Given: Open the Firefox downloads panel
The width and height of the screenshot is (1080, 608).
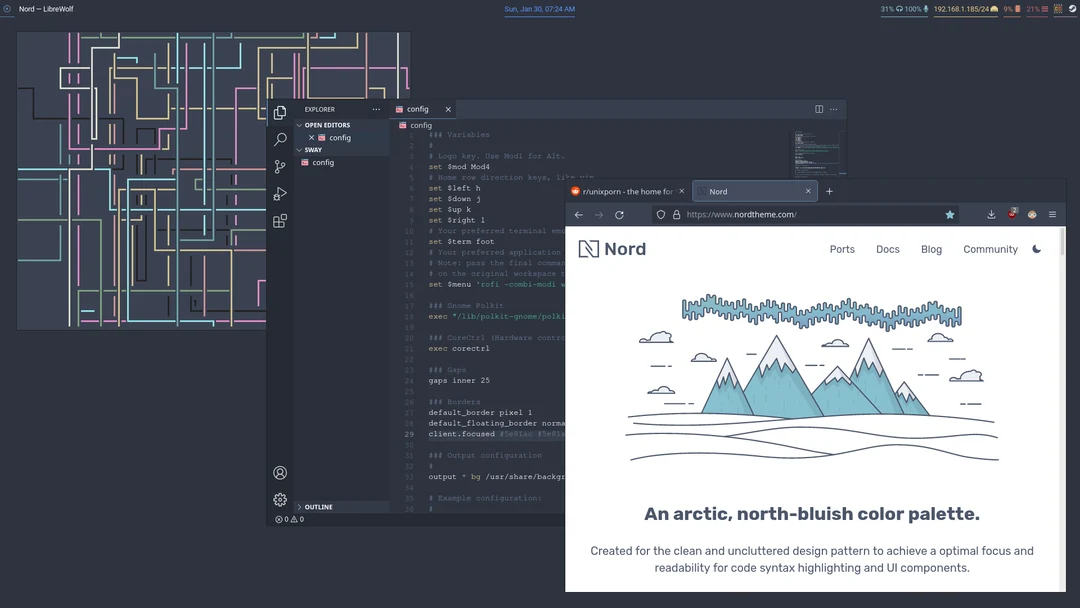Looking at the screenshot, I should click(991, 215).
